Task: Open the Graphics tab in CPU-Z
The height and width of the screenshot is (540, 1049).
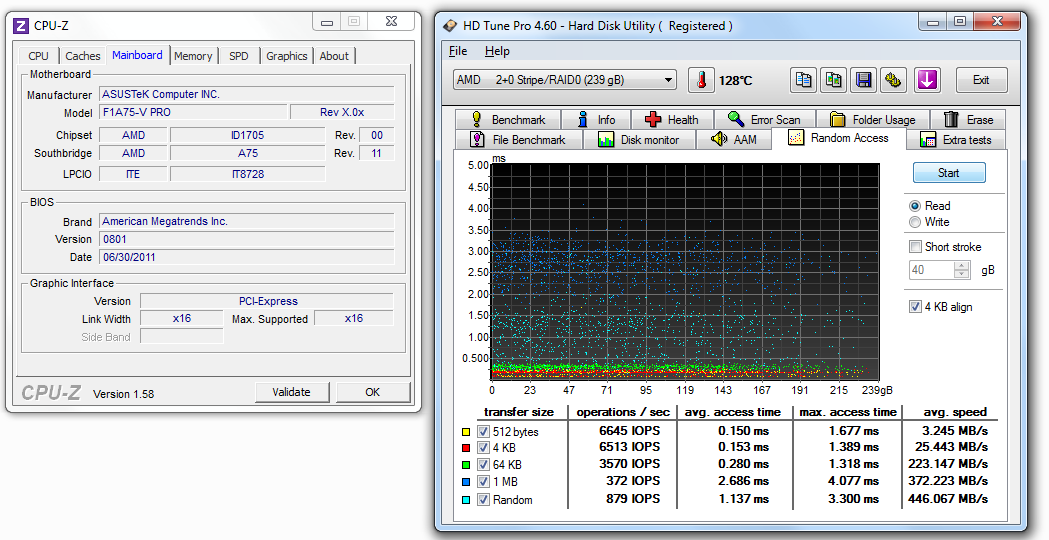Action: point(286,56)
